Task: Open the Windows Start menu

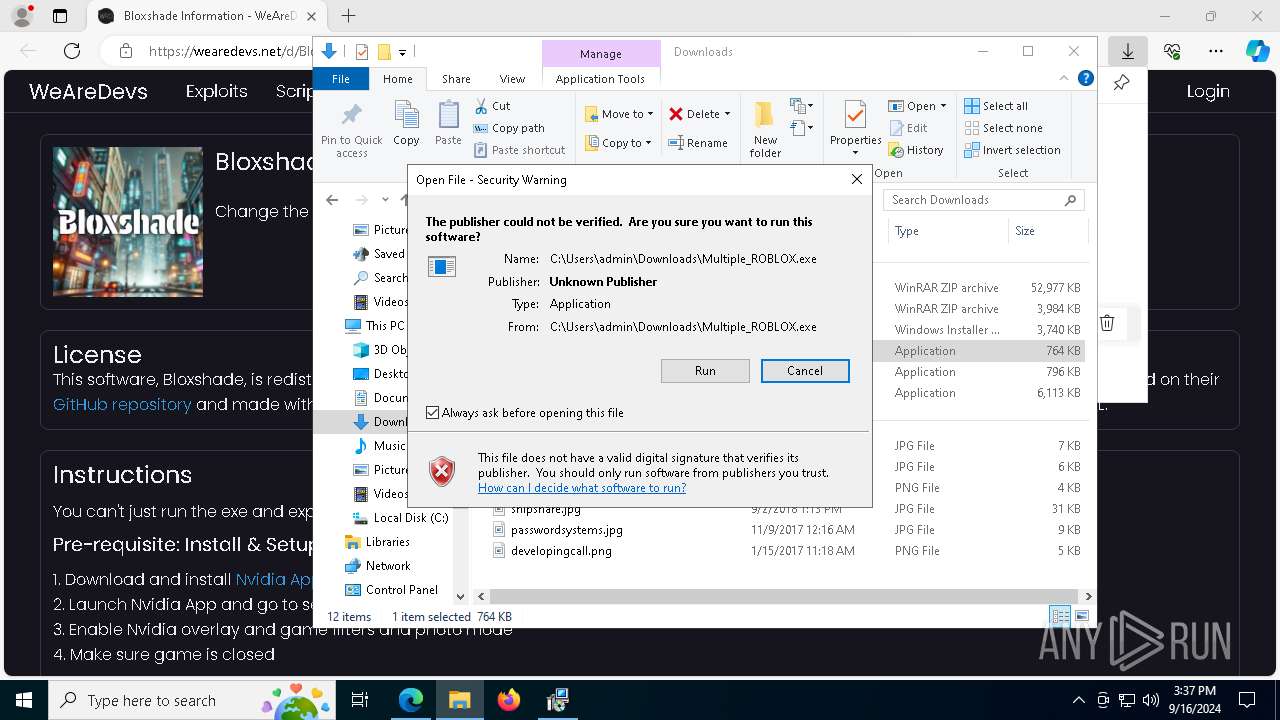Action: (x=23, y=700)
